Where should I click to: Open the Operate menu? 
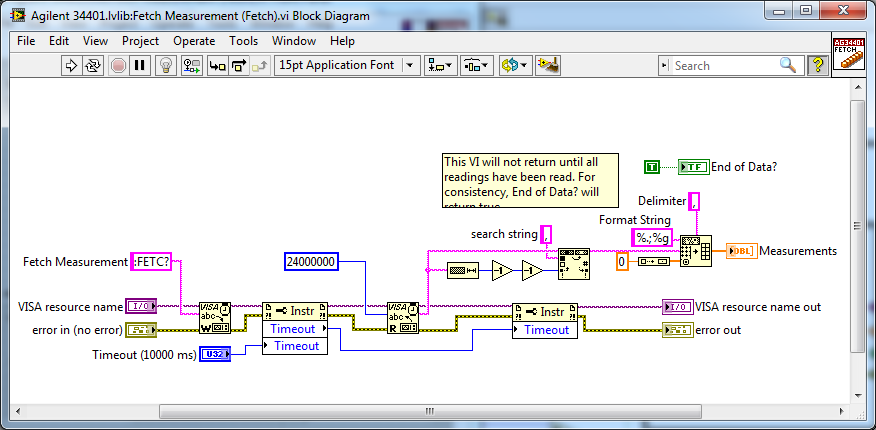pyautogui.click(x=194, y=41)
